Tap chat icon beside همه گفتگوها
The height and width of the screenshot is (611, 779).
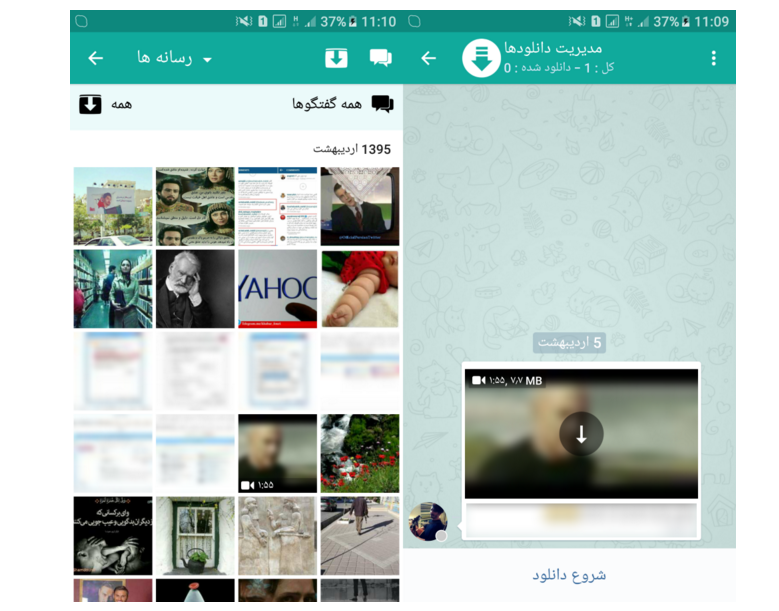[382, 104]
